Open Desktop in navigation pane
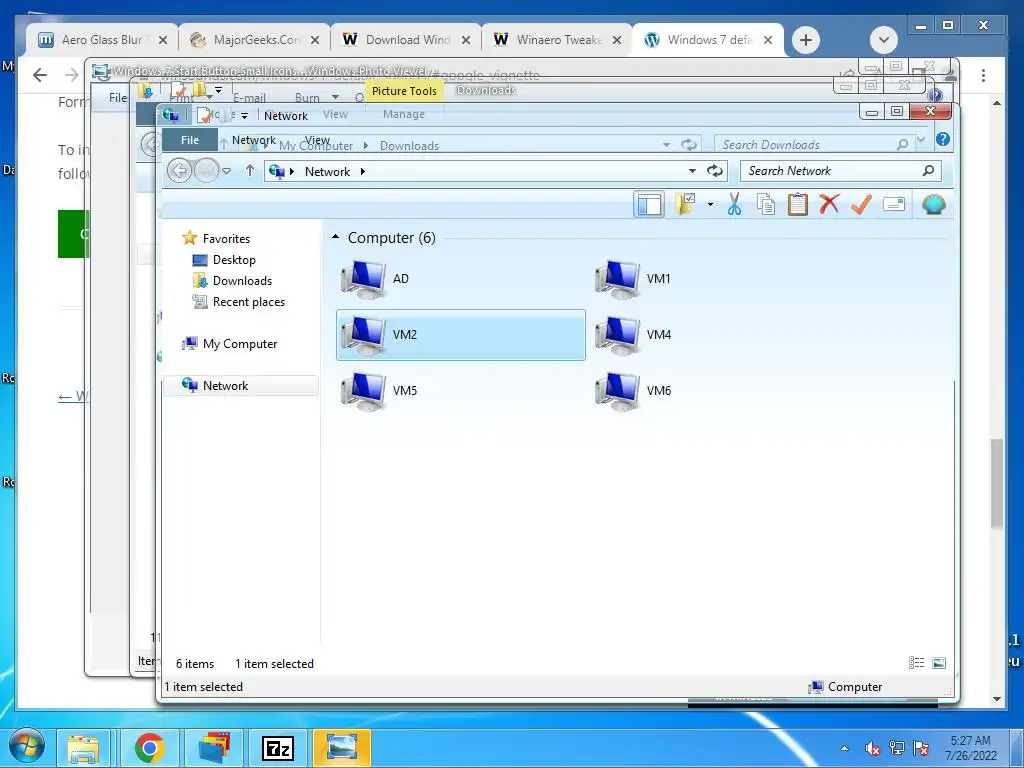 click(x=234, y=260)
